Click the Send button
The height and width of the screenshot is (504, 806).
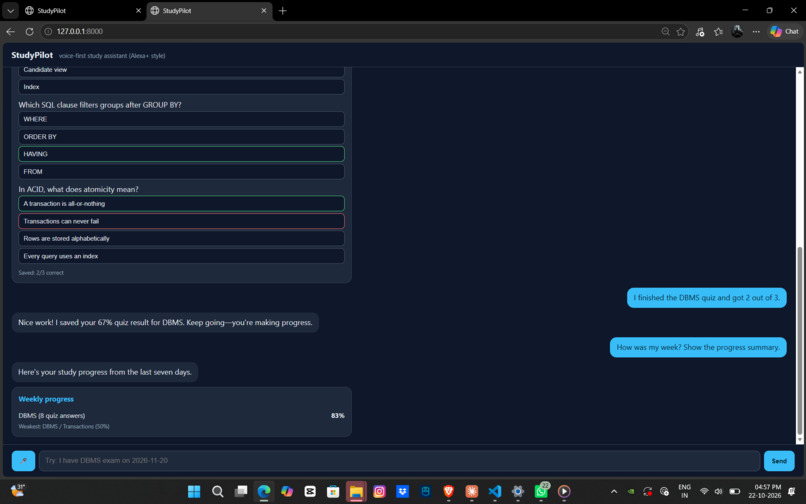[x=779, y=461]
